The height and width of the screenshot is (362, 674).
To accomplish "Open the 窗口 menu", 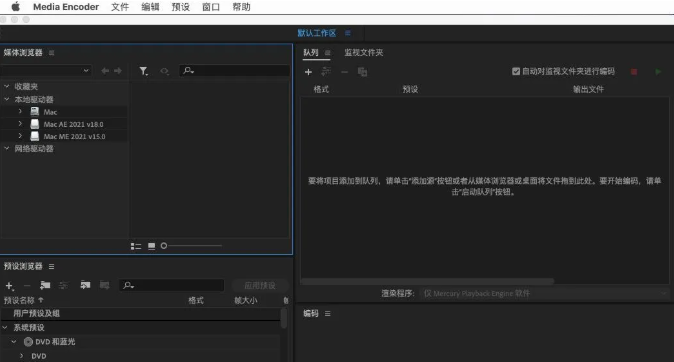I will 211,7.
